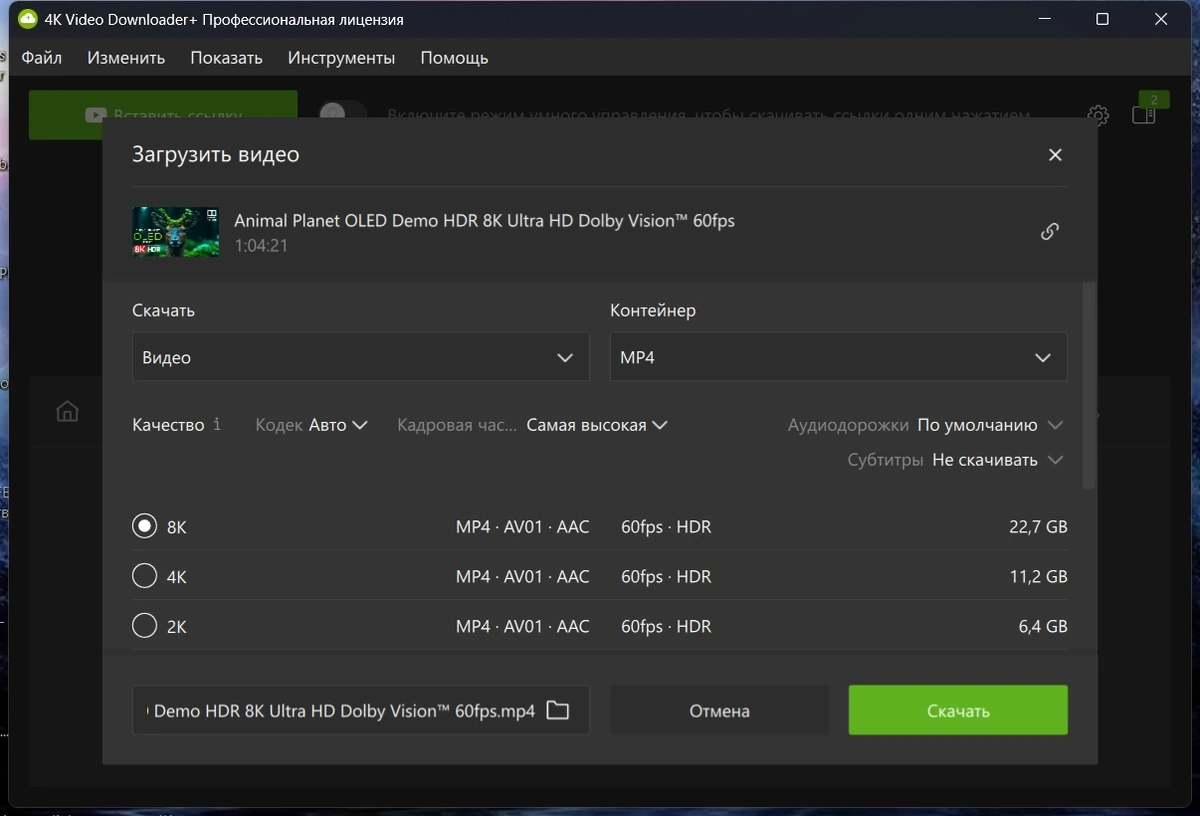Open settings gear icon
The height and width of the screenshot is (816, 1200).
(1098, 115)
